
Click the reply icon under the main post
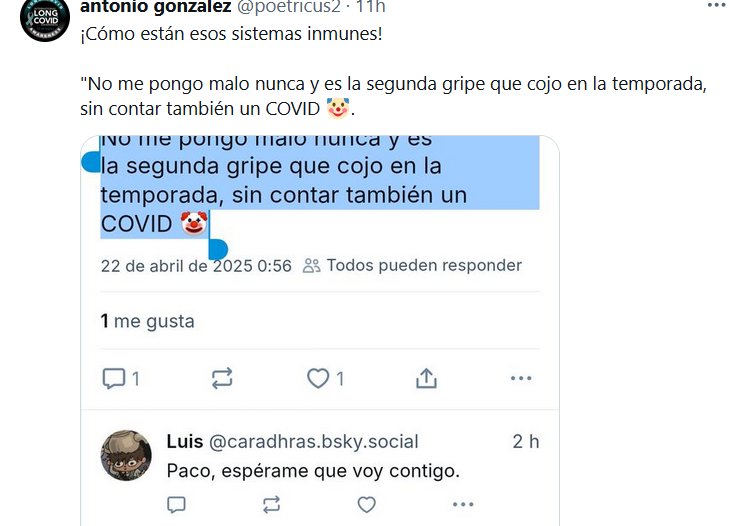[114, 378]
